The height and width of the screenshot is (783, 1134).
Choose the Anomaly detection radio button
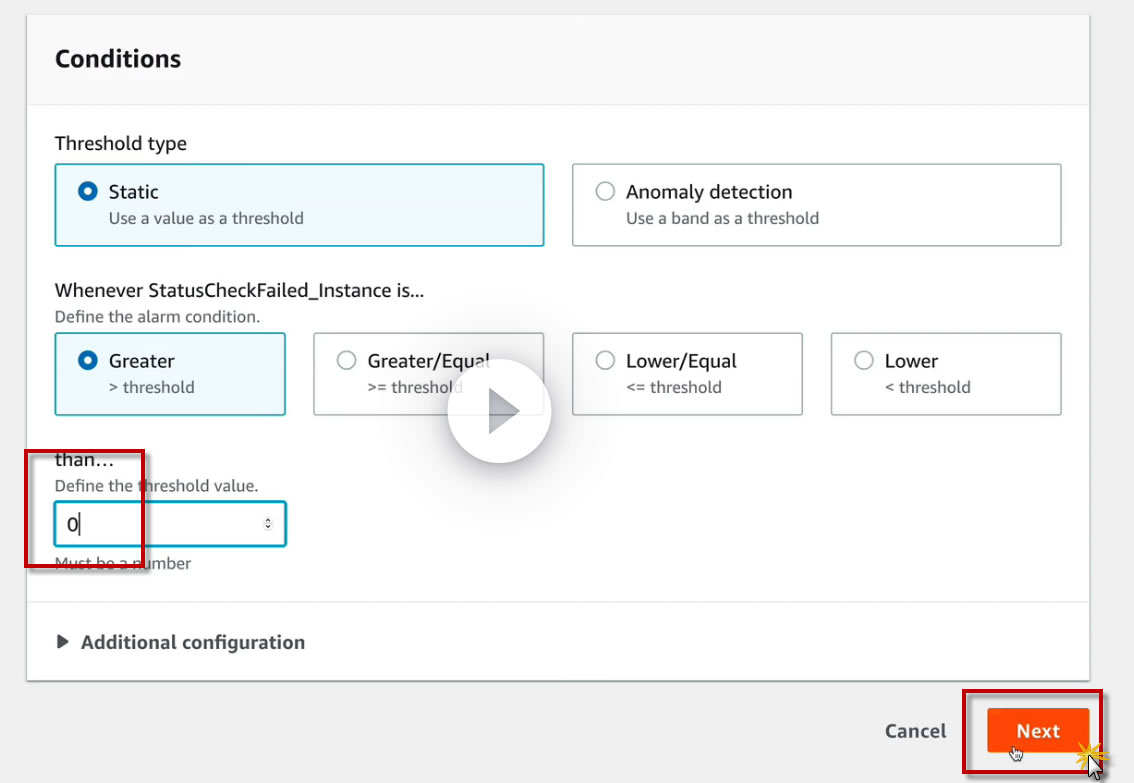(x=605, y=192)
